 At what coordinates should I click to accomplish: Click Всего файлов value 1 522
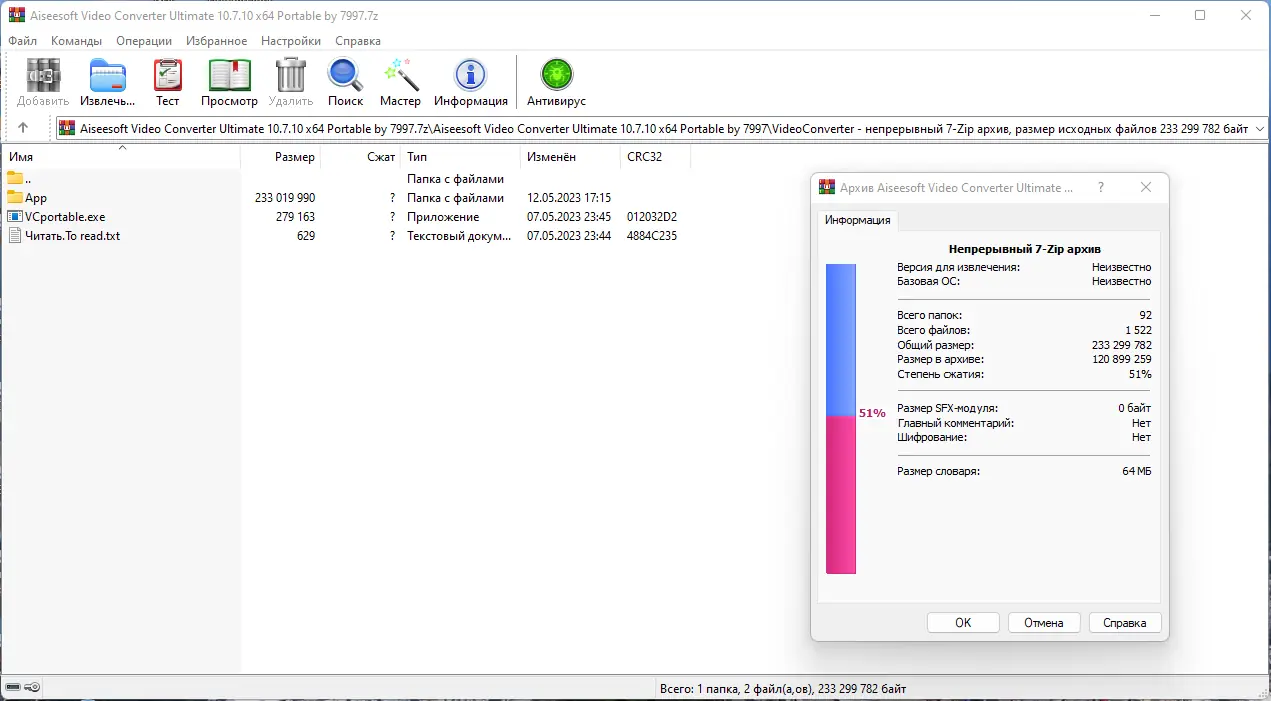click(x=1138, y=330)
